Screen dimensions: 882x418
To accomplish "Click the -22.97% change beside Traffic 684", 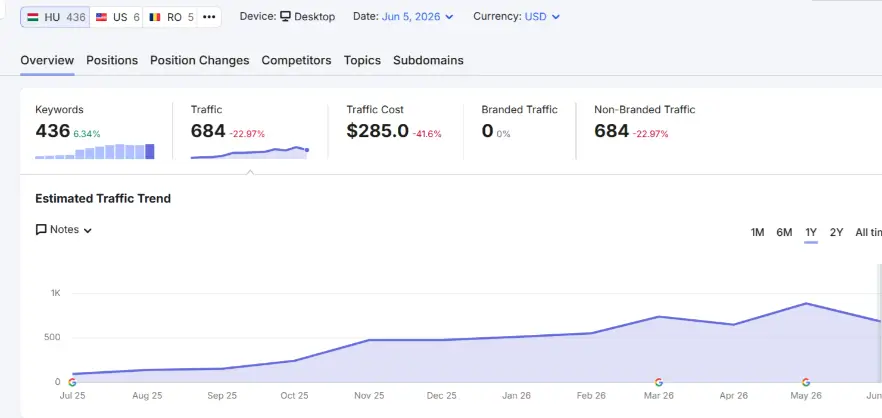I will point(247,134).
